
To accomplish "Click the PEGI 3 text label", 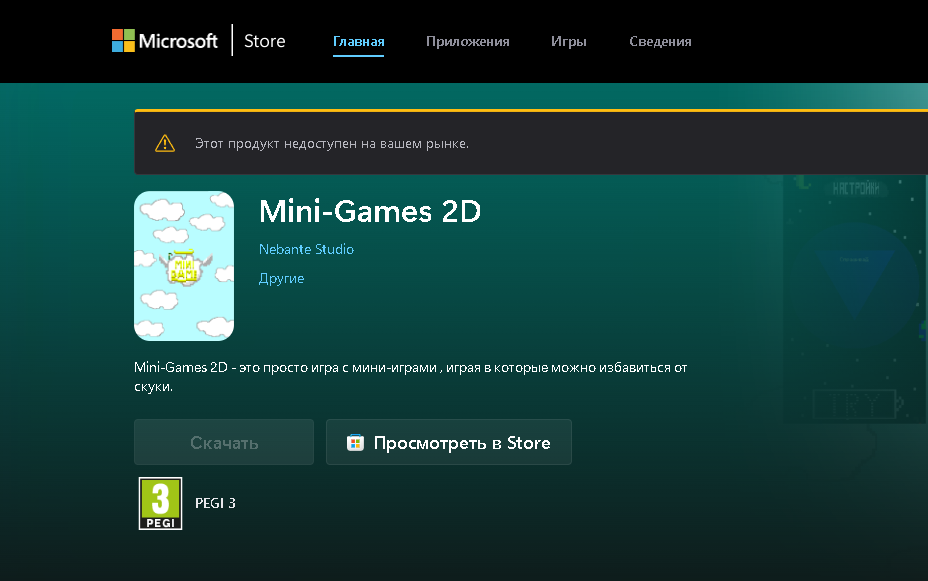I will tap(215, 503).
